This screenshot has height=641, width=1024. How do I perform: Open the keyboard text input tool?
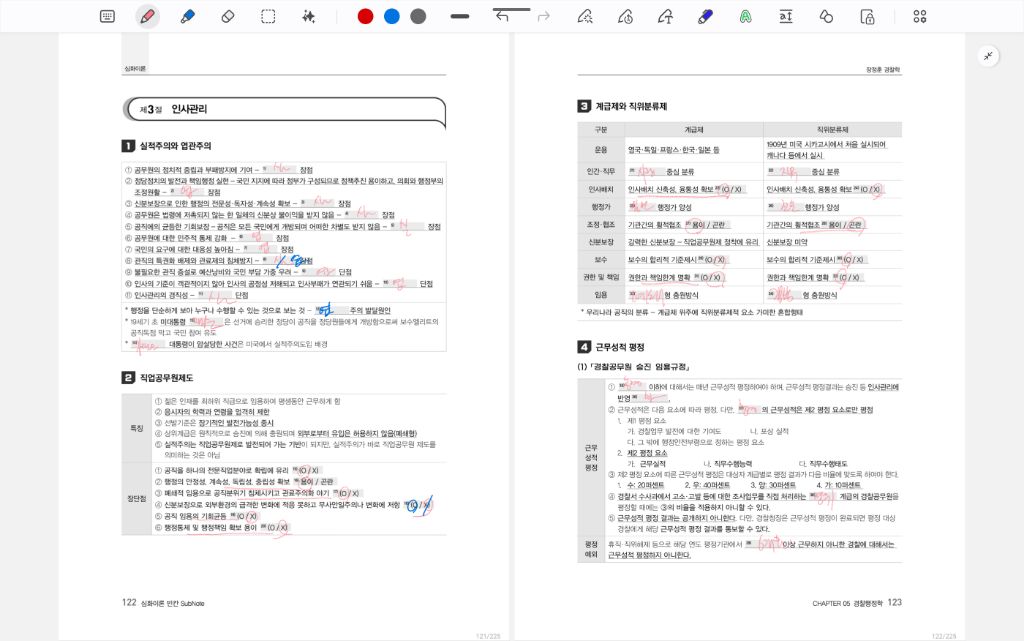tap(108, 16)
